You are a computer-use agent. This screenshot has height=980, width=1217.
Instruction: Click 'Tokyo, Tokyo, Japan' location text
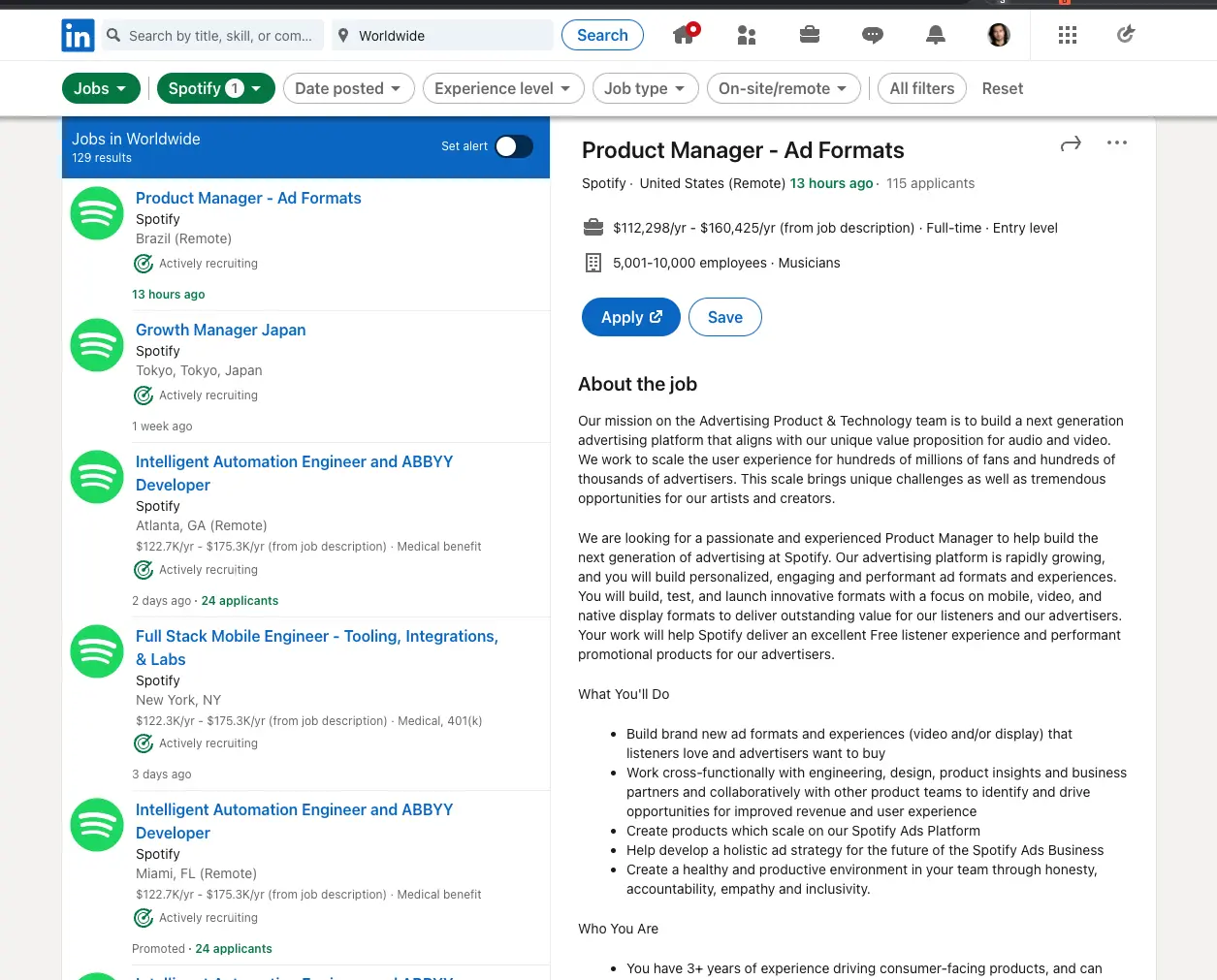pos(199,370)
